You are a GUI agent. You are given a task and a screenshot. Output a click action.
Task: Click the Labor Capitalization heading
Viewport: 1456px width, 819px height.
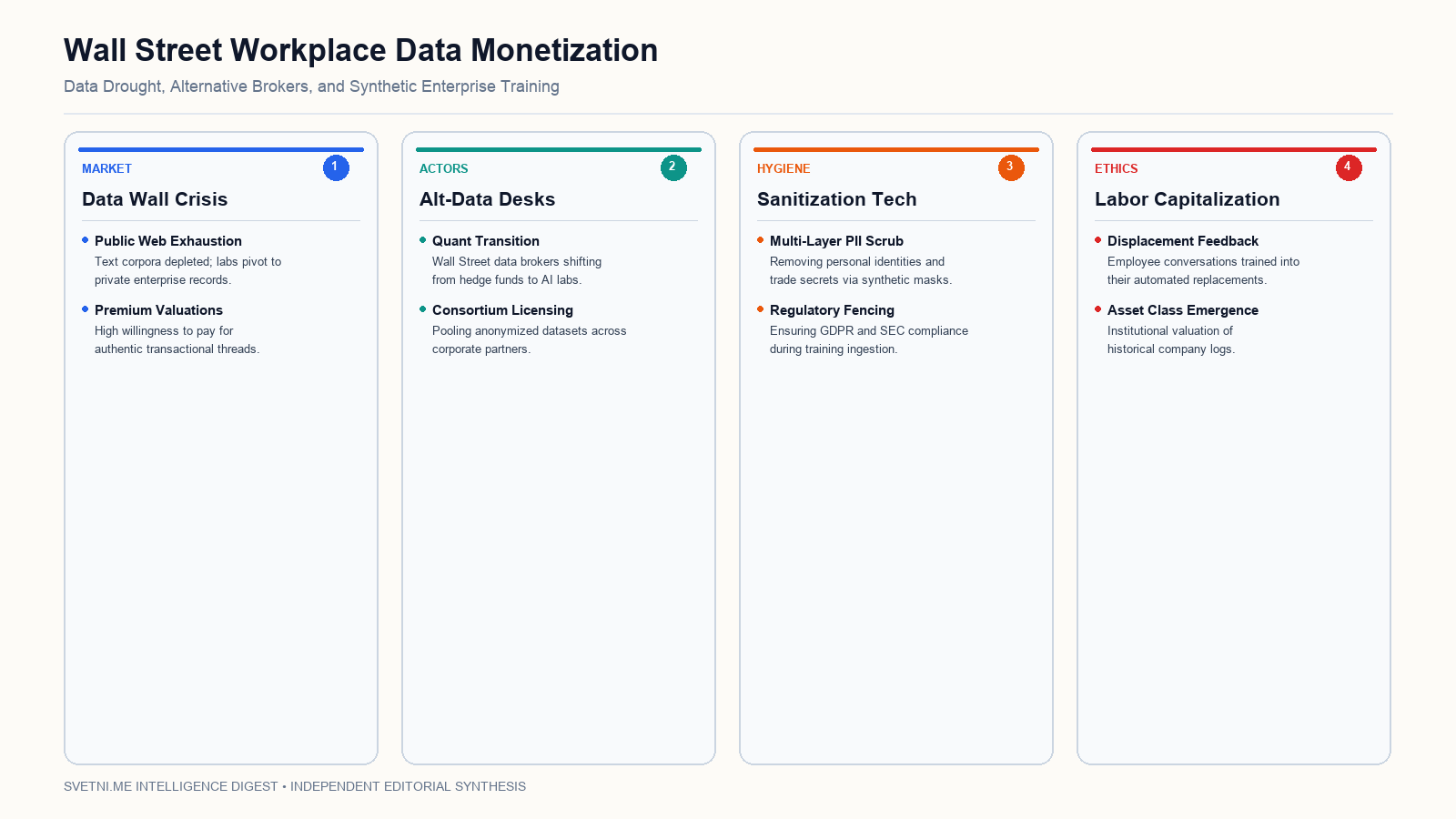[1187, 199]
